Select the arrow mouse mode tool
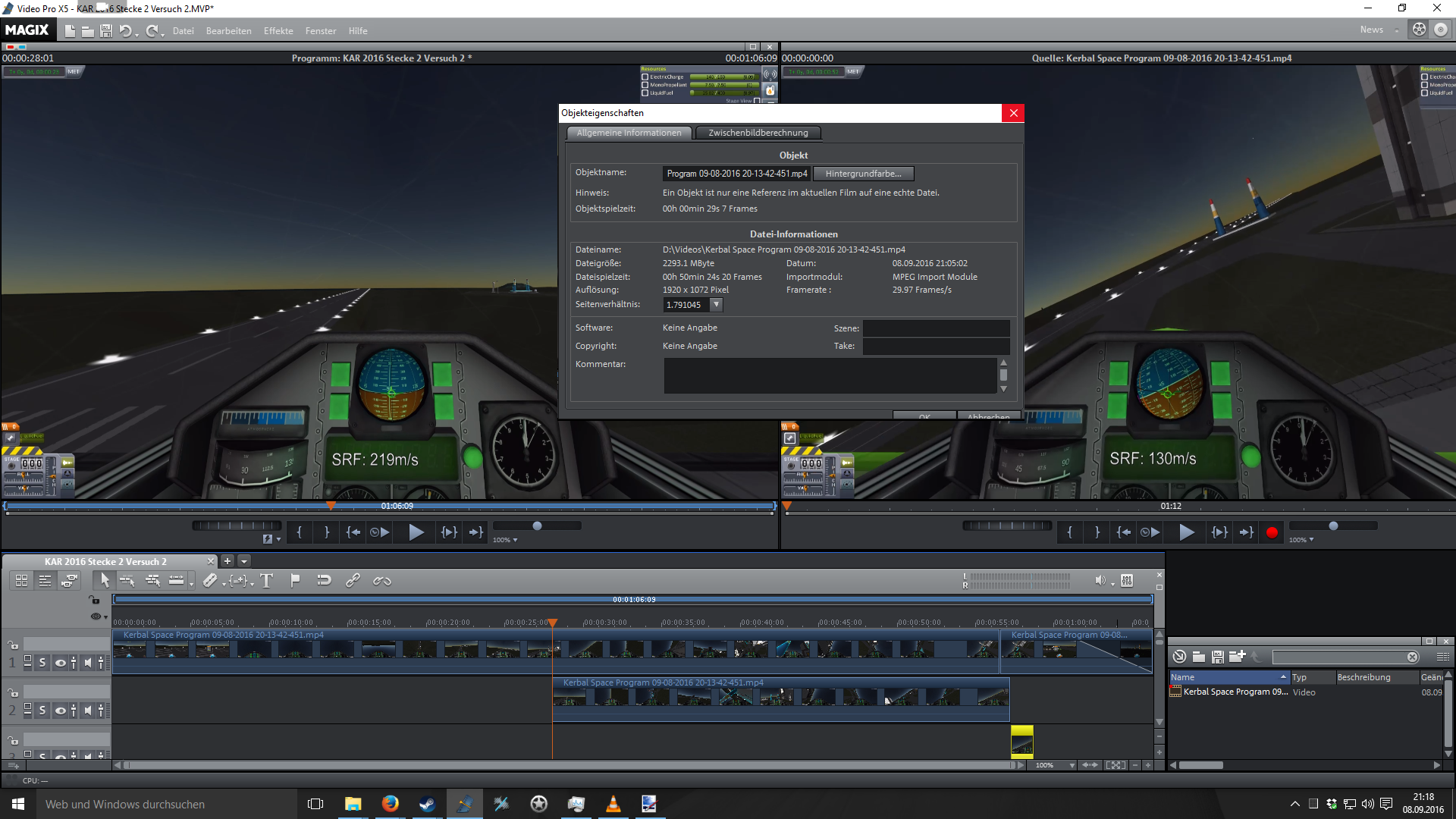Image resolution: width=1456 pixels, height=819 pixels. coord(105,581)
